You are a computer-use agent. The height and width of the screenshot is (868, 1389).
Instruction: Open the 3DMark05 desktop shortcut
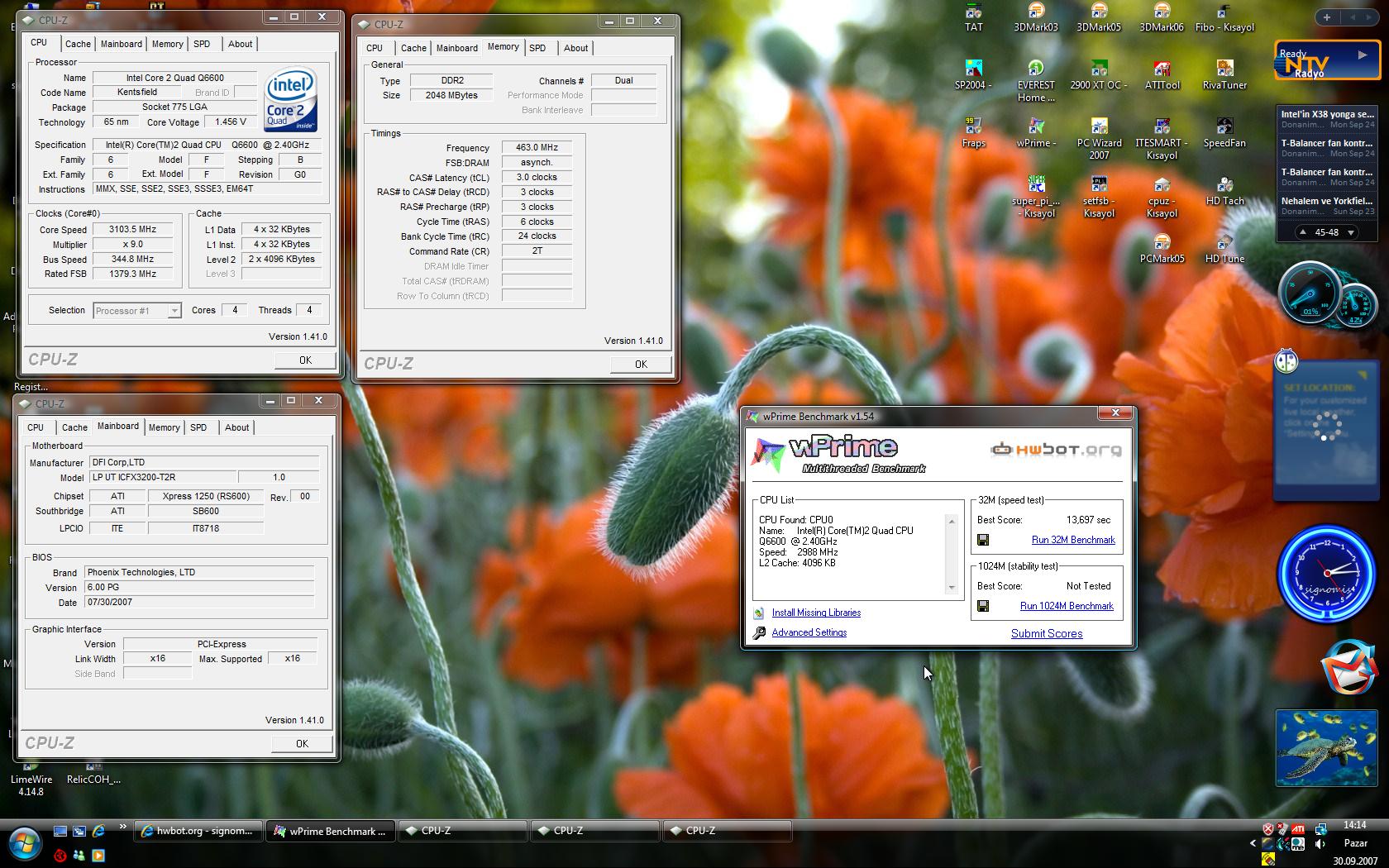[1099, 17]
